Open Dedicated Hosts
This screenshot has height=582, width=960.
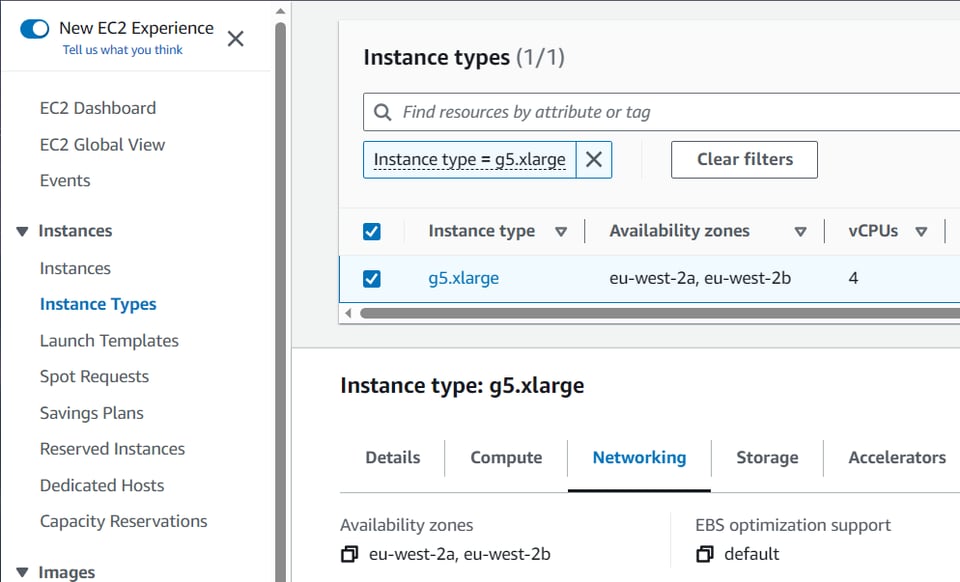point(102,486)
